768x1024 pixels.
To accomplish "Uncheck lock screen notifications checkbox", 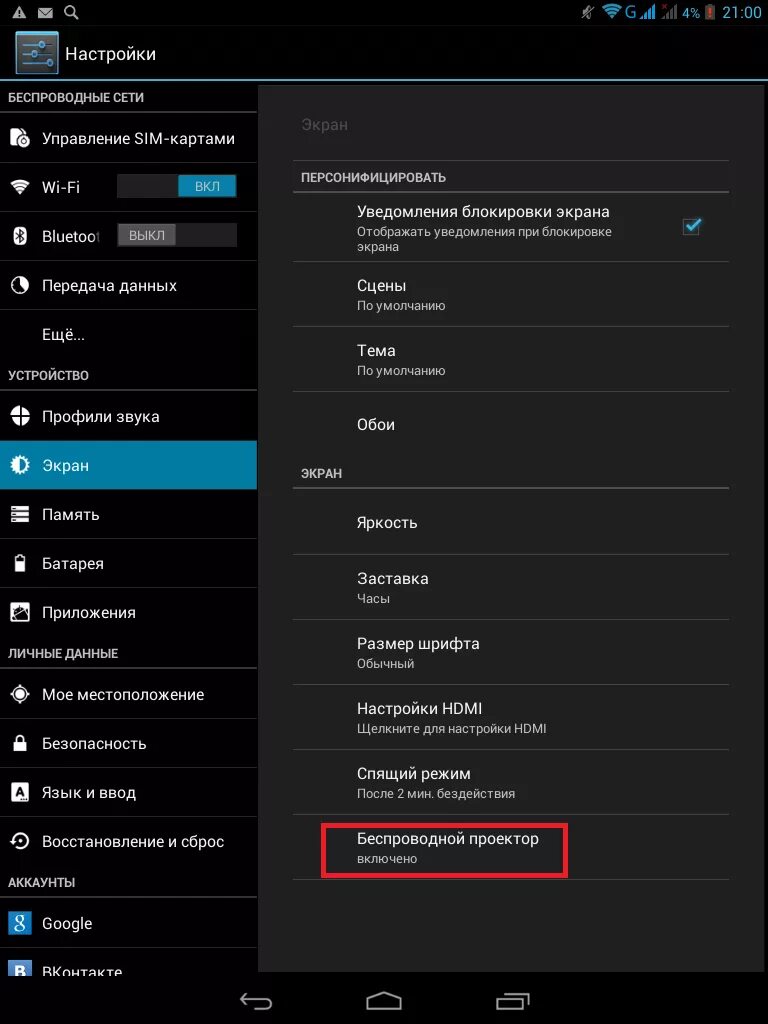I will [691, 227].
